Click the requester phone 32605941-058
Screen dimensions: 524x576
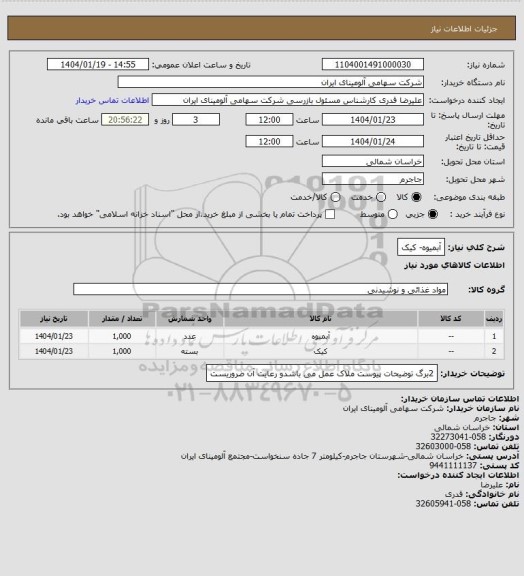(x=443, y=504)
